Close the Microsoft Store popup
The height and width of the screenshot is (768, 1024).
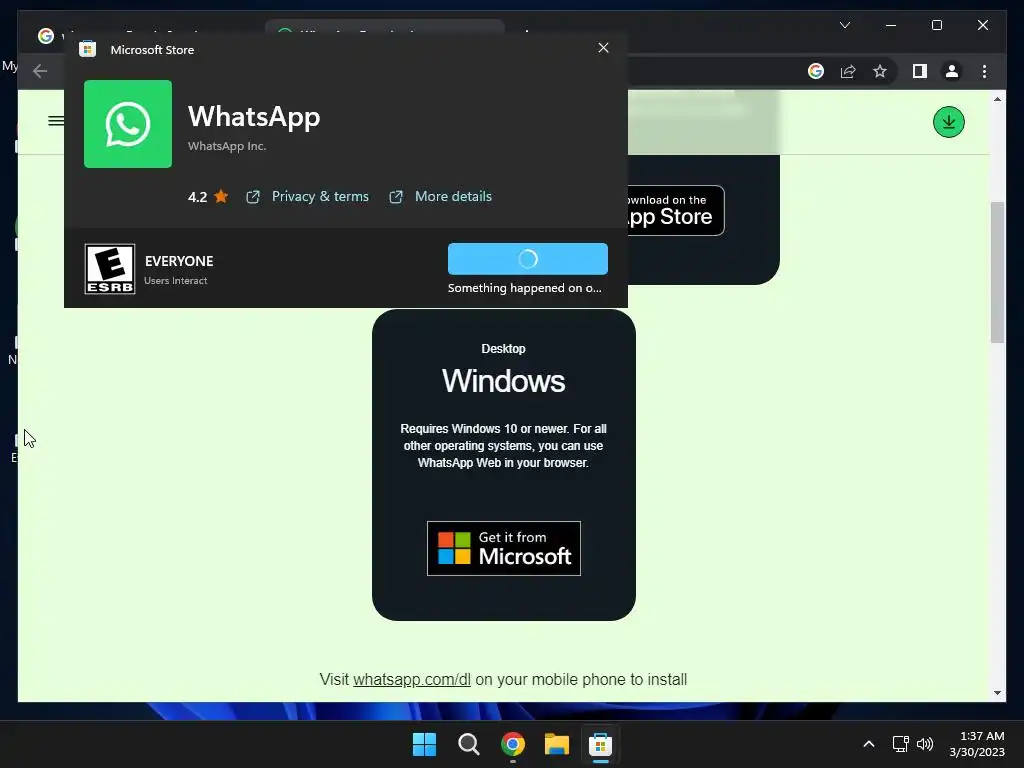[x=603, y=48]
